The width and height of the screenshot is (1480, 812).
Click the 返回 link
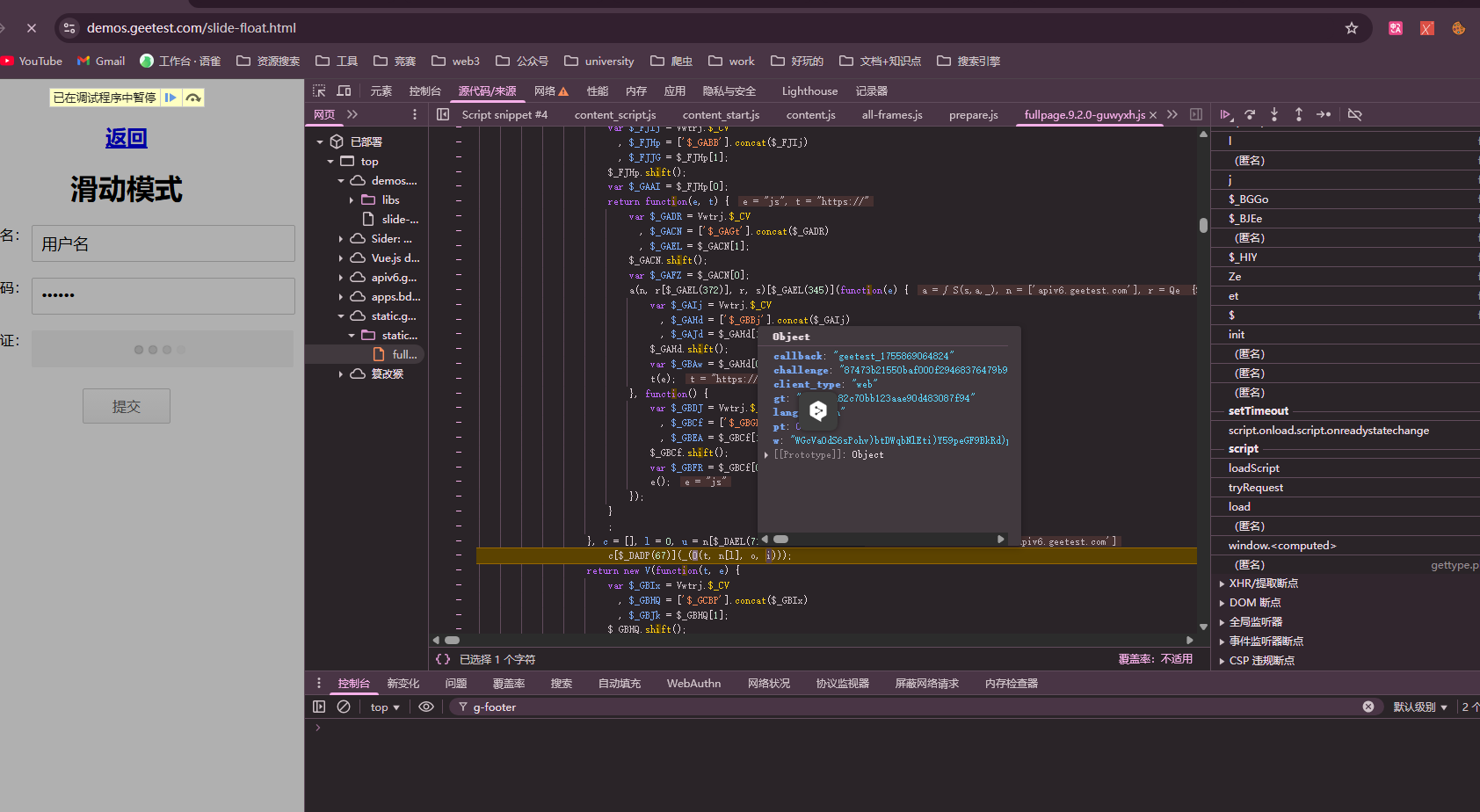tap(126, 138)
